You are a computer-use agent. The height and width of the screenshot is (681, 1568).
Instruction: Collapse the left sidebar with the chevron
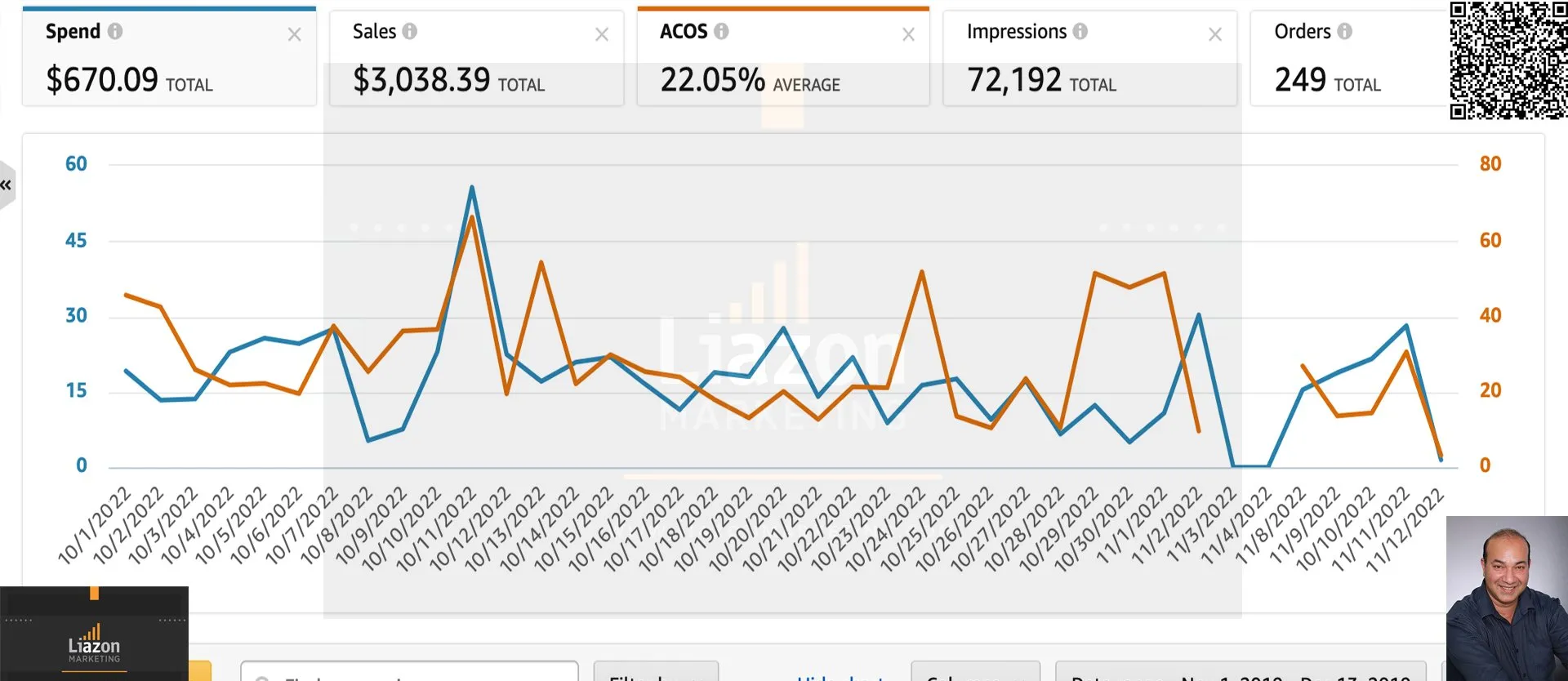click(7, 185)
